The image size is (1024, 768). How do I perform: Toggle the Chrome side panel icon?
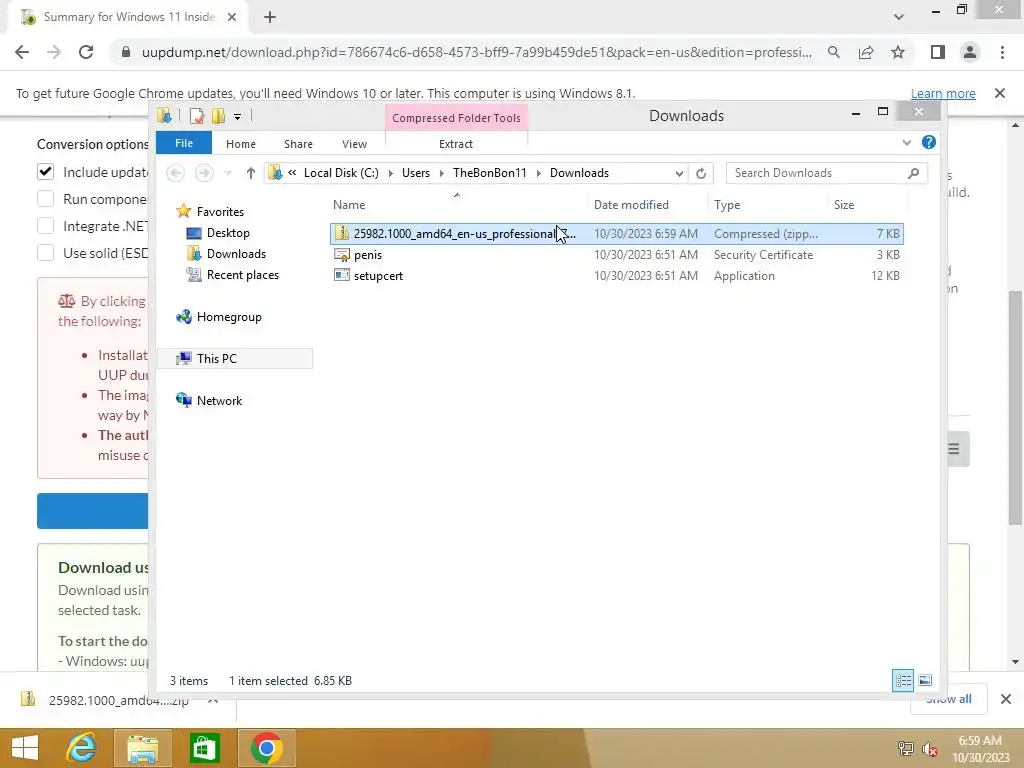pyautogui.click(x=938, y=52)
